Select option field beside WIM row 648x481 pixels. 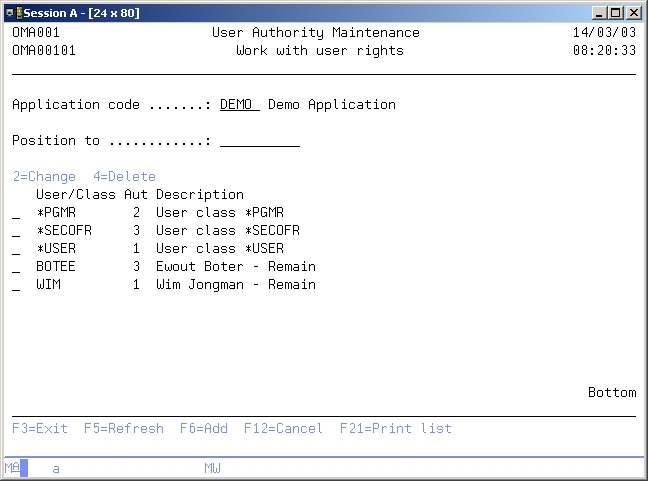pyautogui.click(x=16, y=285)
